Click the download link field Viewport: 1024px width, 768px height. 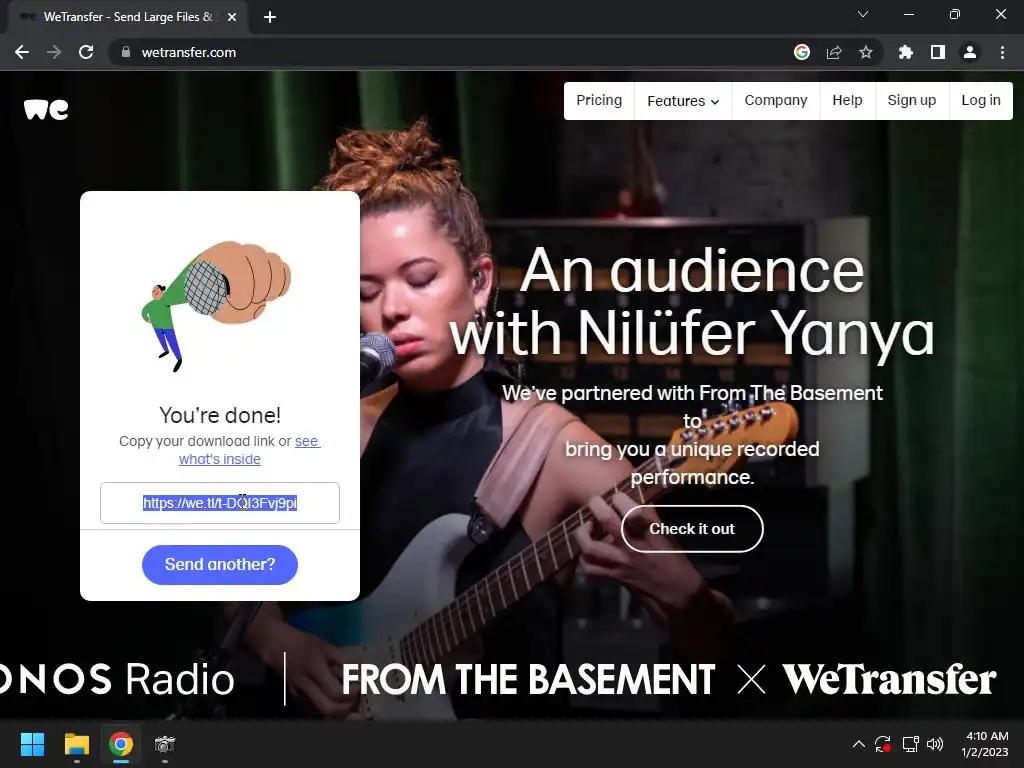(220, 503)
